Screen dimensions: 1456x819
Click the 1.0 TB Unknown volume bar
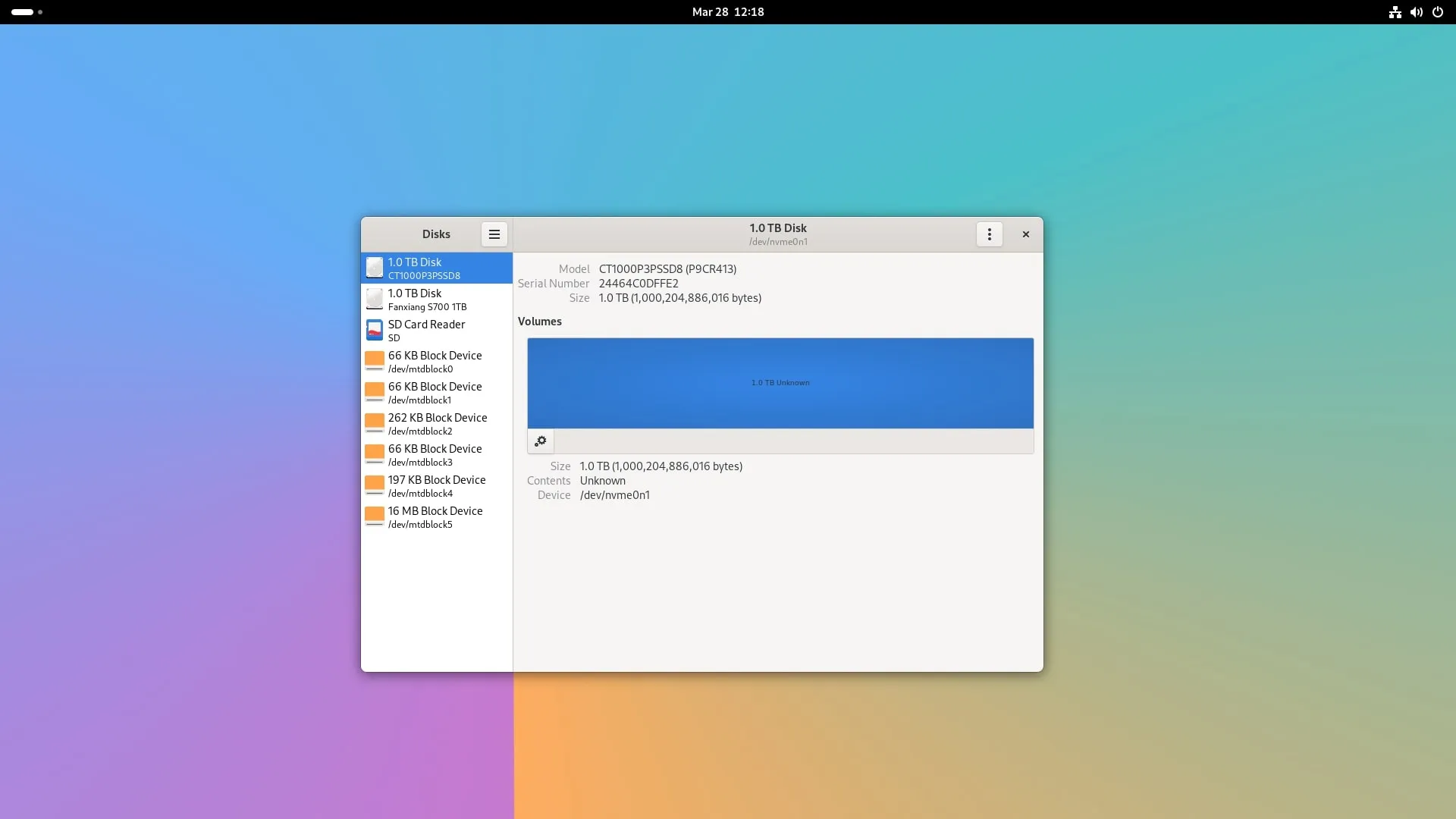(780, 383)
